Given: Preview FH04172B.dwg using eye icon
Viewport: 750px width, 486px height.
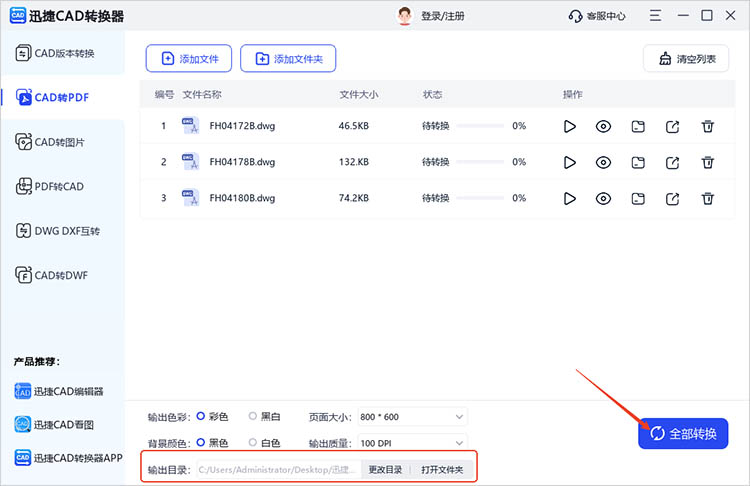Looking at the screenshot, I should [x=603, y=126].
